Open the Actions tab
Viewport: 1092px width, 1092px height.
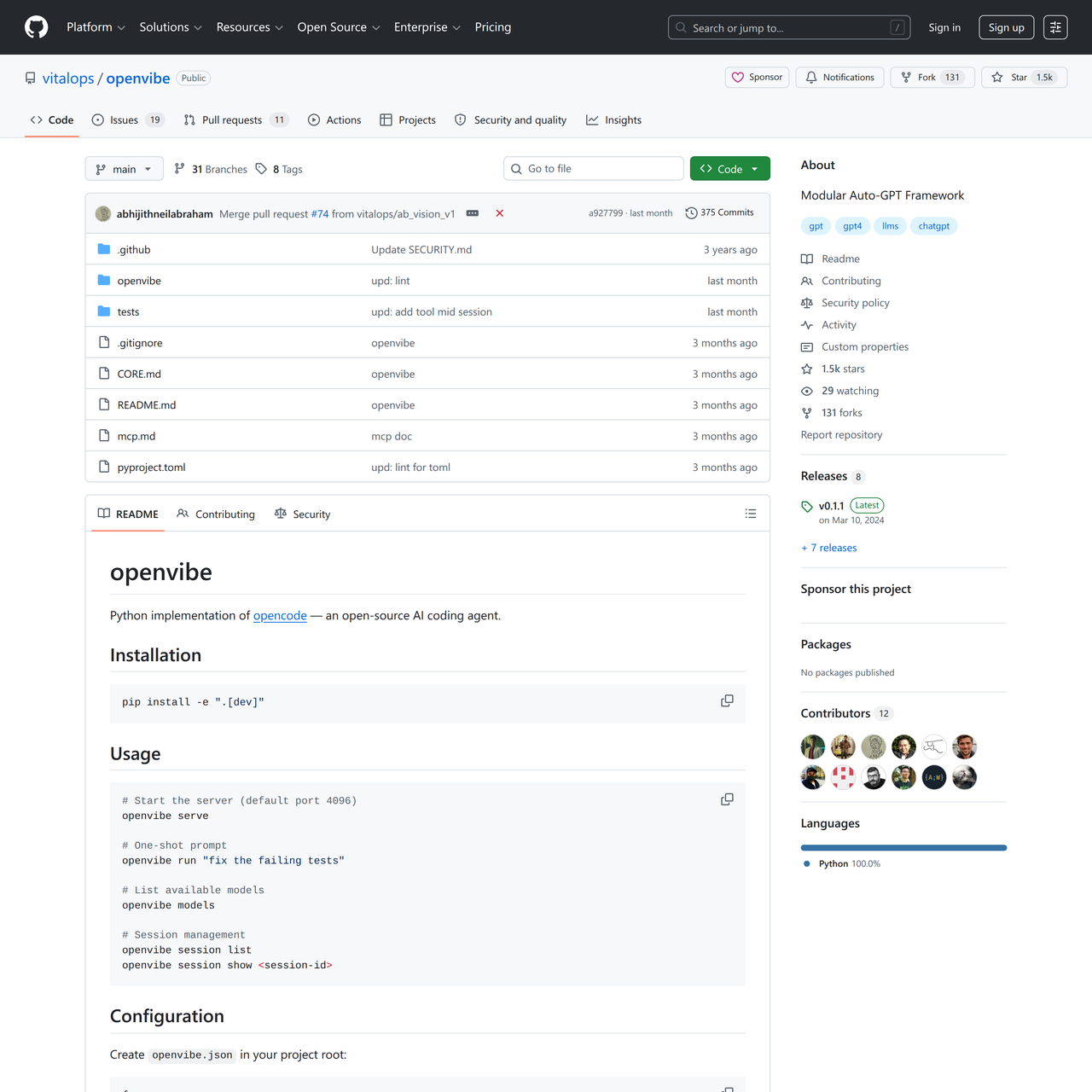(334, 120)
